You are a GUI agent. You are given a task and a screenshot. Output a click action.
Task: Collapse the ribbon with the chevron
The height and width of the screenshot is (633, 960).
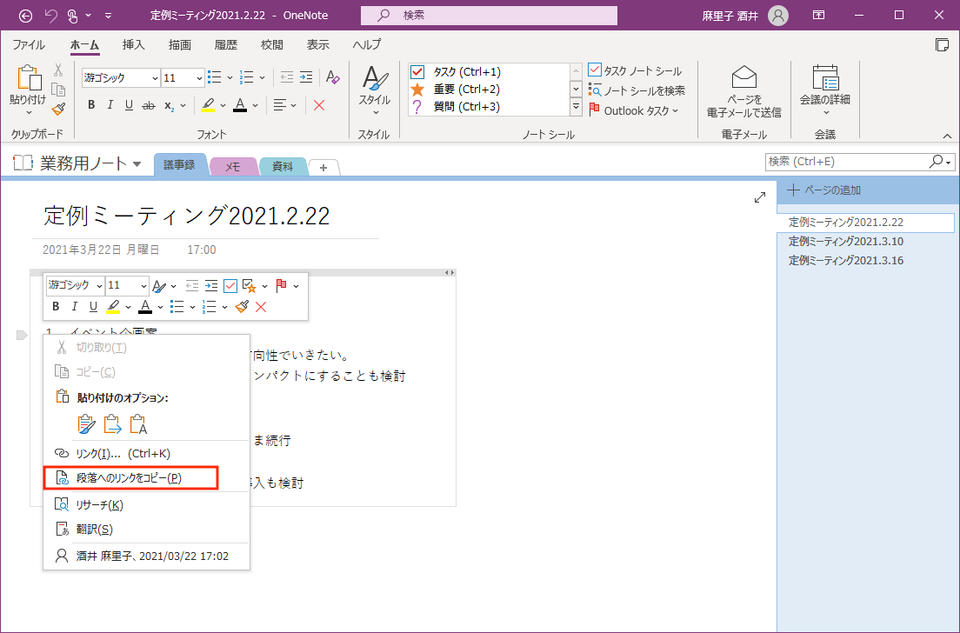click(x=947, y=136)
